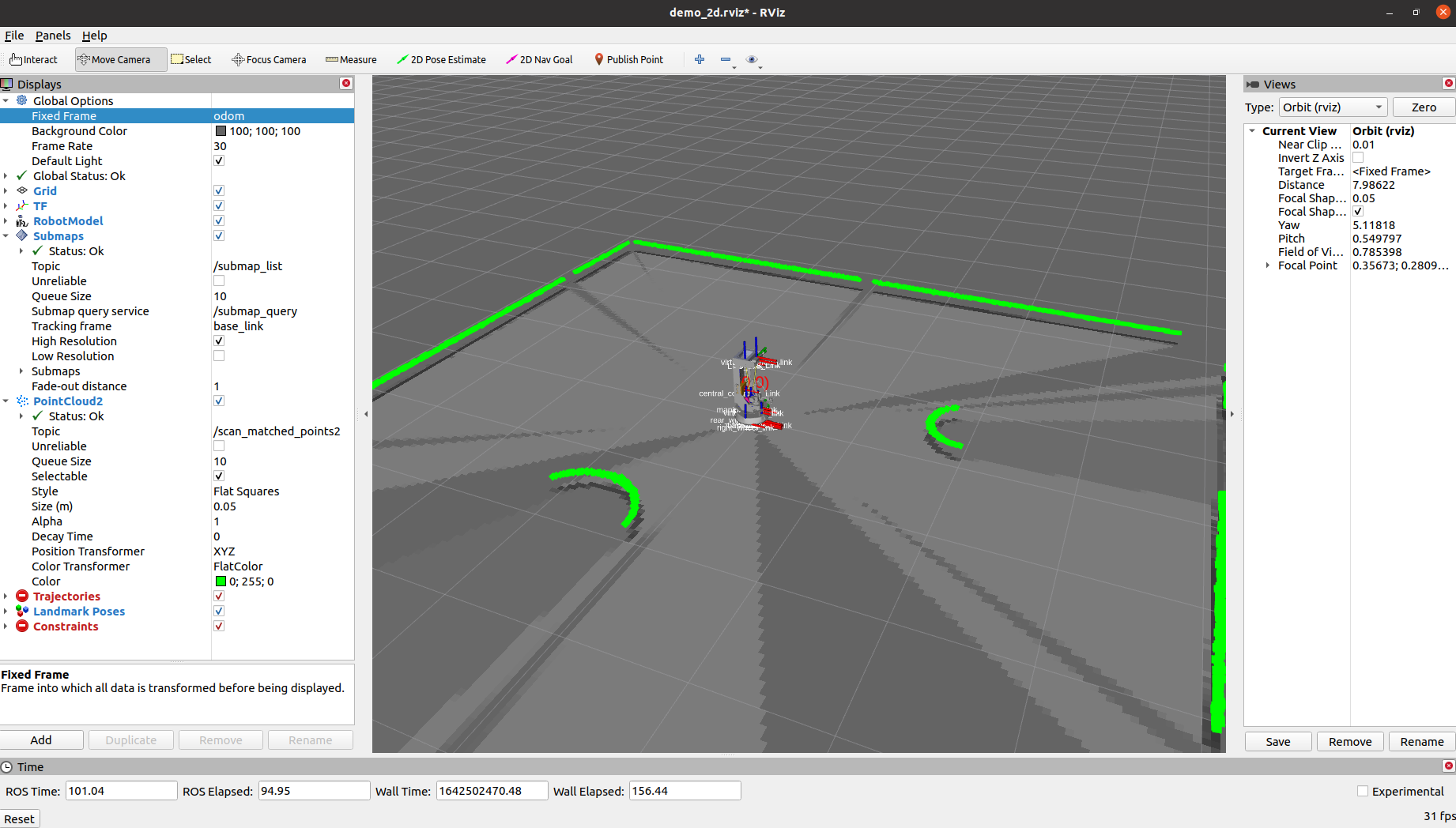Expand the Focal Point property
This screenshot has width=1456, height=828.
point(1268,265)
